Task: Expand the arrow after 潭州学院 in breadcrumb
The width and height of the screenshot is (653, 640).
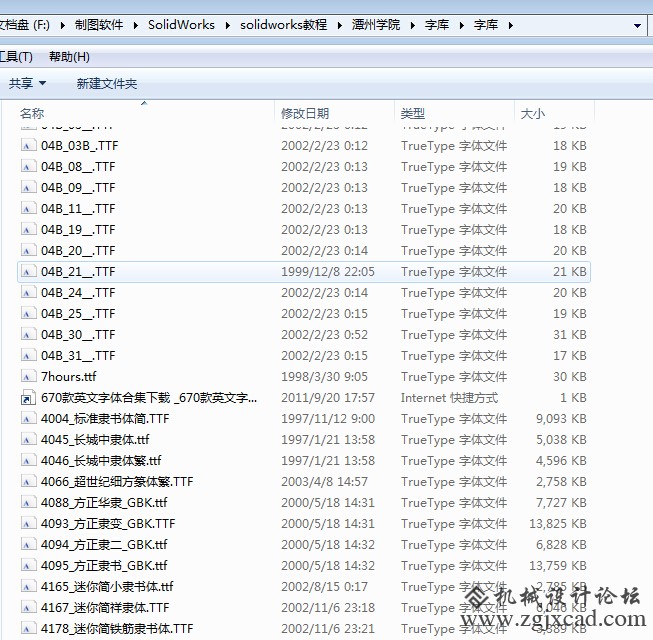Action: pos(412,25)
